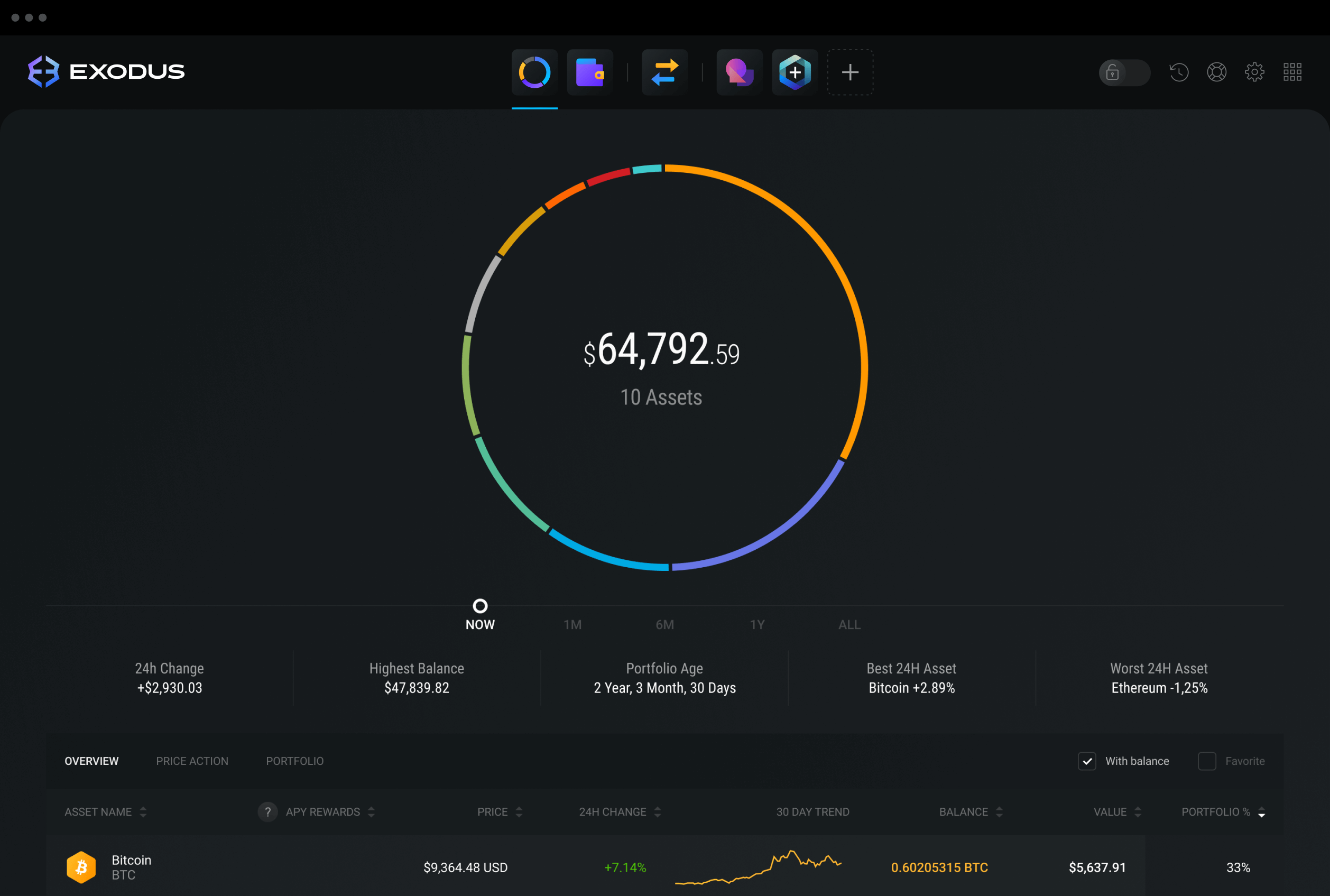Click the Exodus settings gear icon

point(1256,71)
